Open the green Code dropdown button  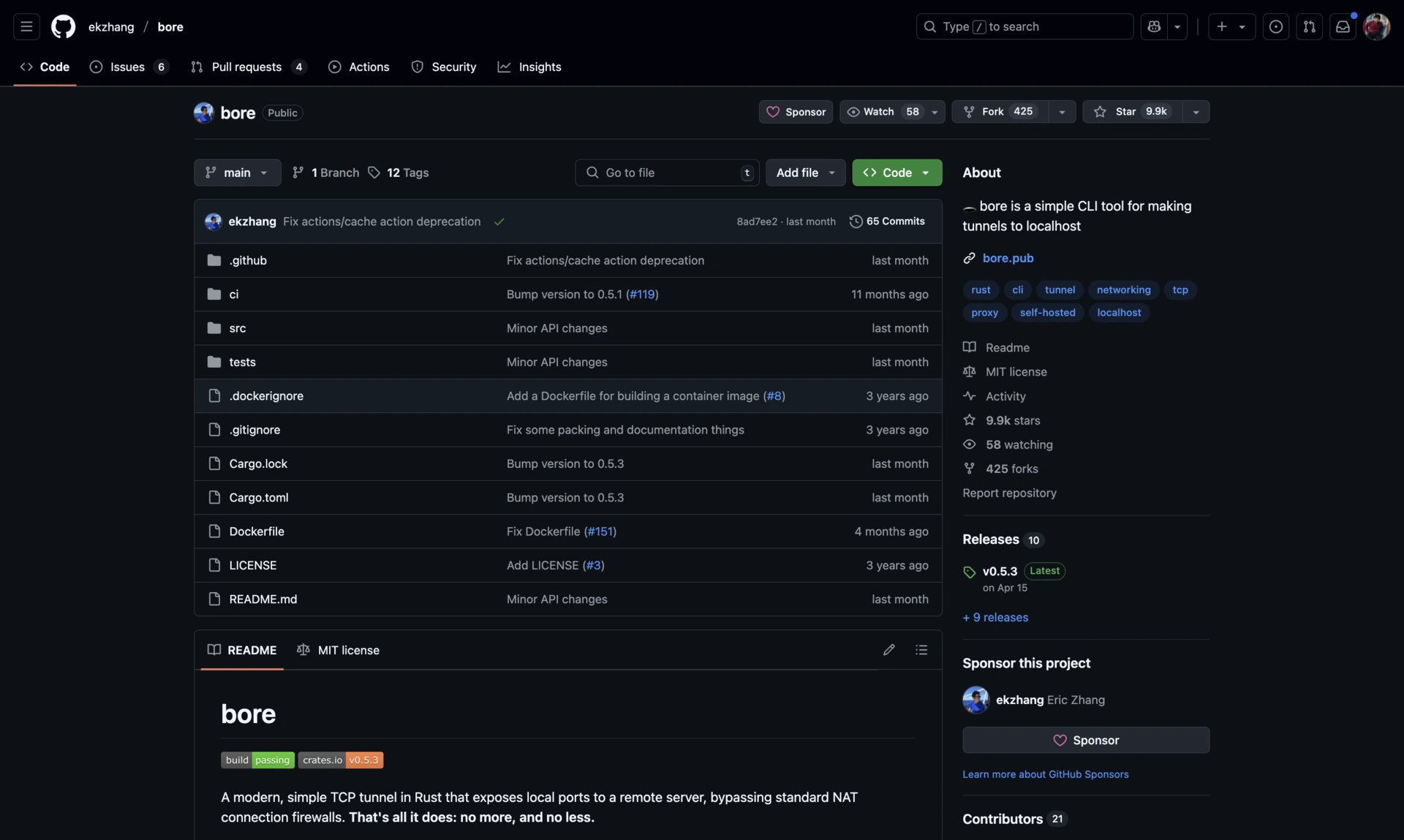[x=897, y=173]
